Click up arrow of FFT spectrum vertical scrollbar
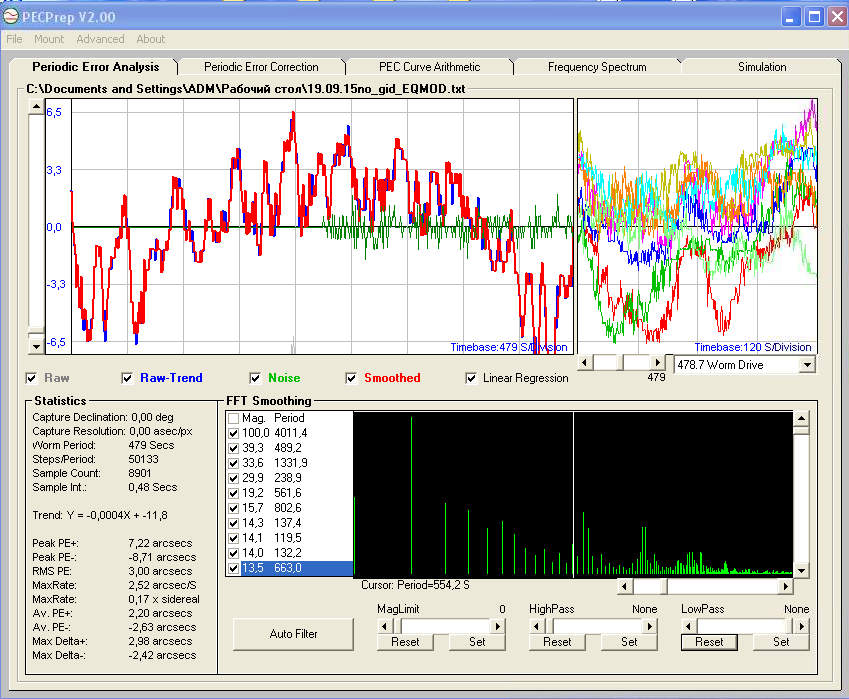The width and height of the screenshot is (849, 699). pos(801,419)
